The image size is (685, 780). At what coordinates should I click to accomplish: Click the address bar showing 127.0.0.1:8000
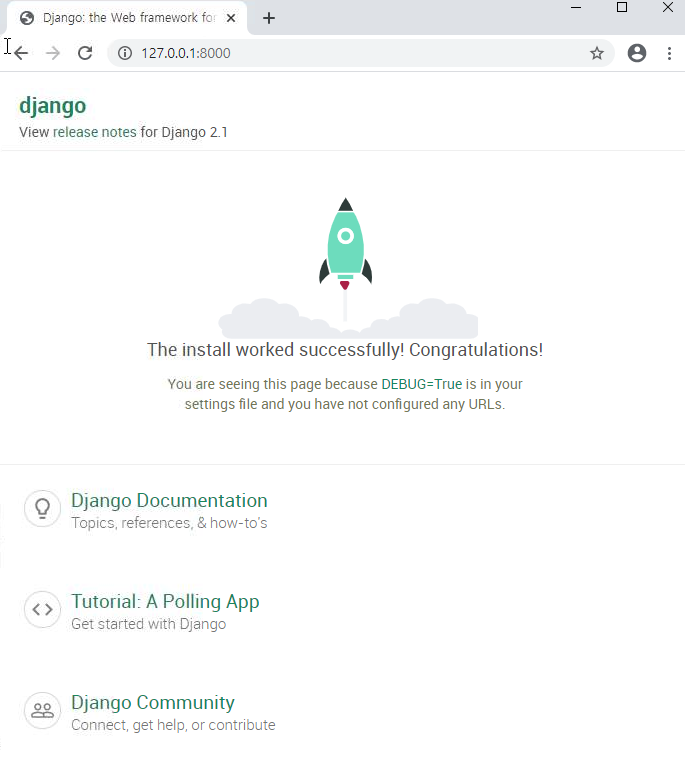click(x=361, y=53)
